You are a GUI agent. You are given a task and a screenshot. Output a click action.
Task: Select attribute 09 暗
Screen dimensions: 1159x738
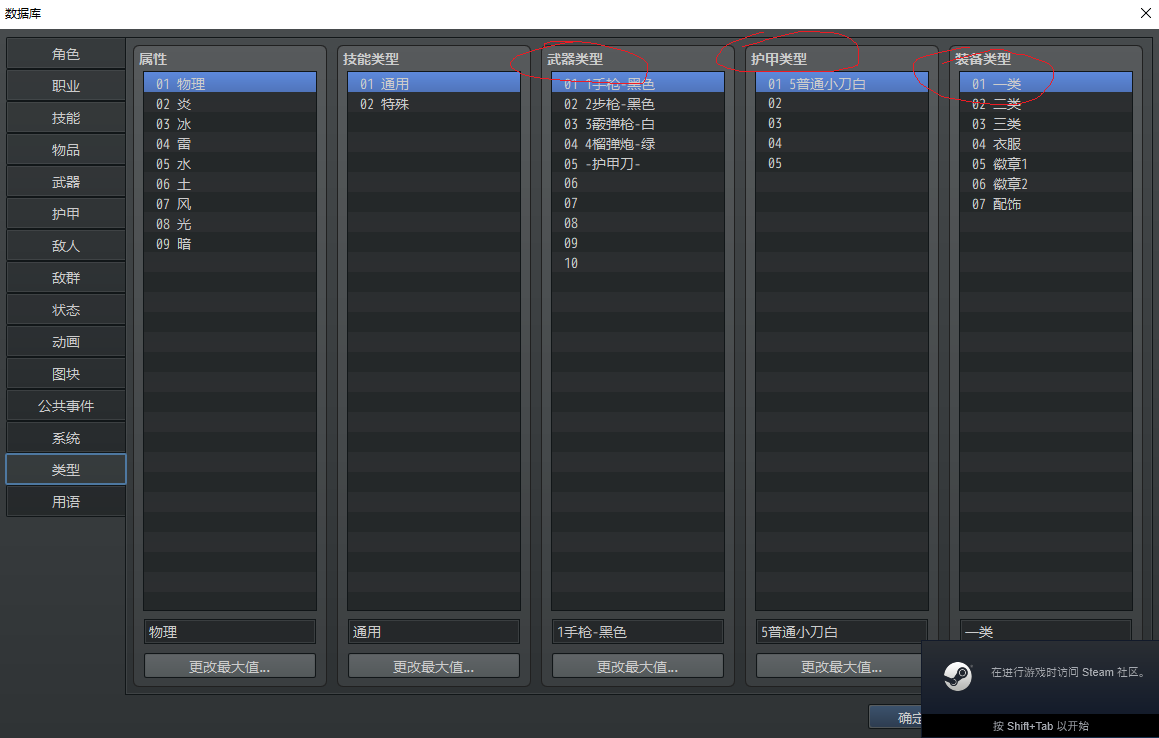pos(230,243)
